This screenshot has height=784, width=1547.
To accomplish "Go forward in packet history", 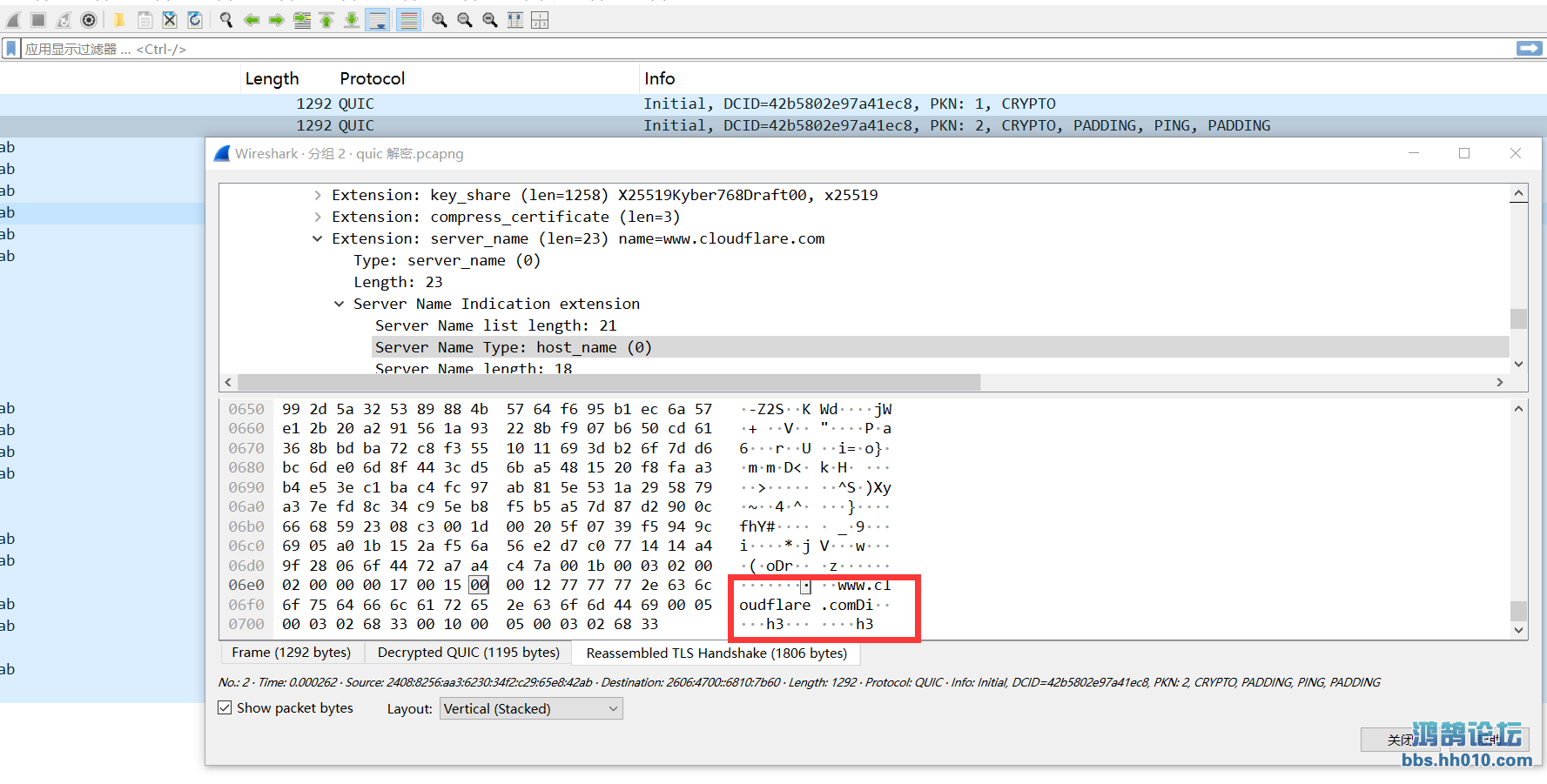I will [277, 20].
